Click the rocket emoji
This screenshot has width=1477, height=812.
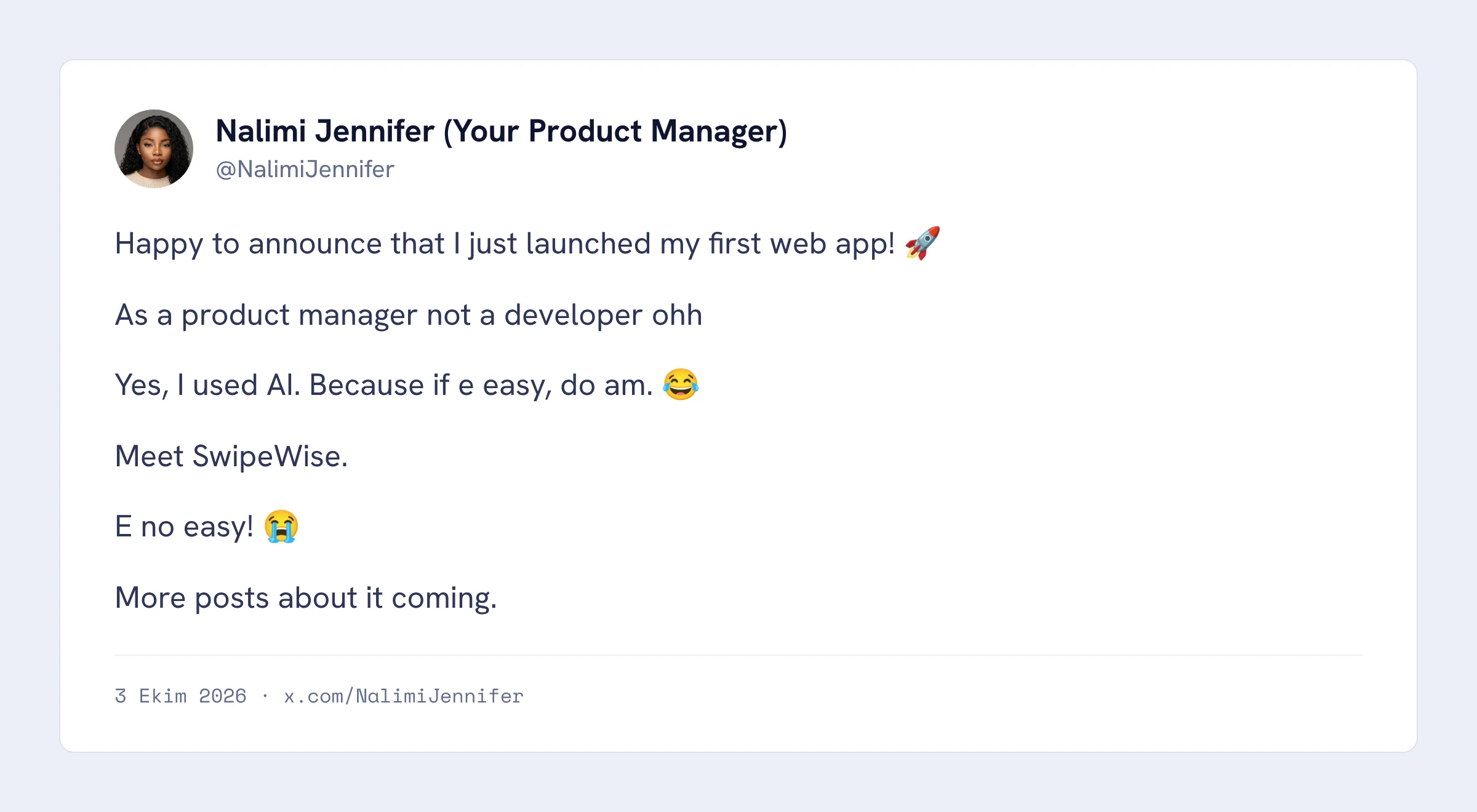click(923, 244)
